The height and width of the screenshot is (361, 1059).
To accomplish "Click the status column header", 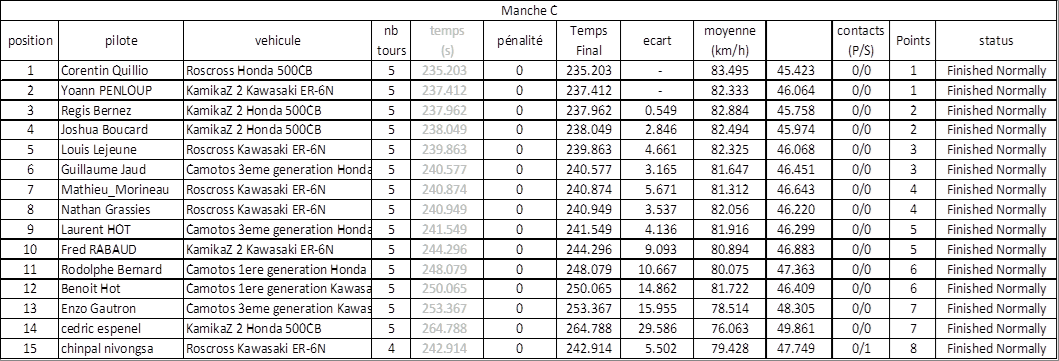I will tap(996, 40).
